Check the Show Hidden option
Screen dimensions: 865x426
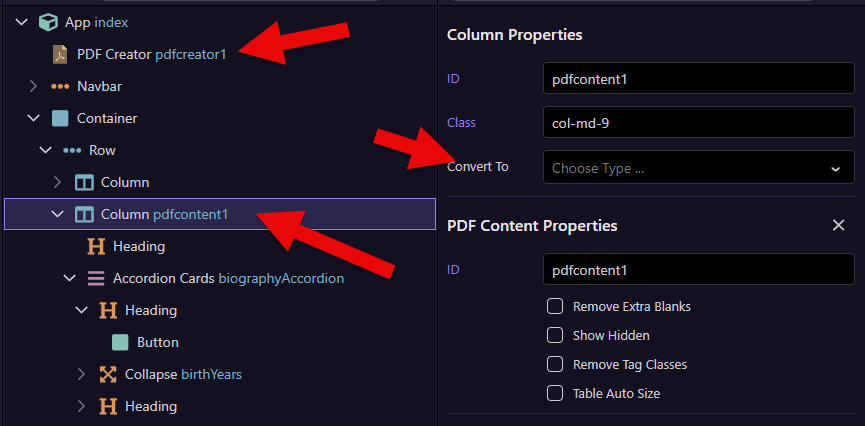coord(554,336)
